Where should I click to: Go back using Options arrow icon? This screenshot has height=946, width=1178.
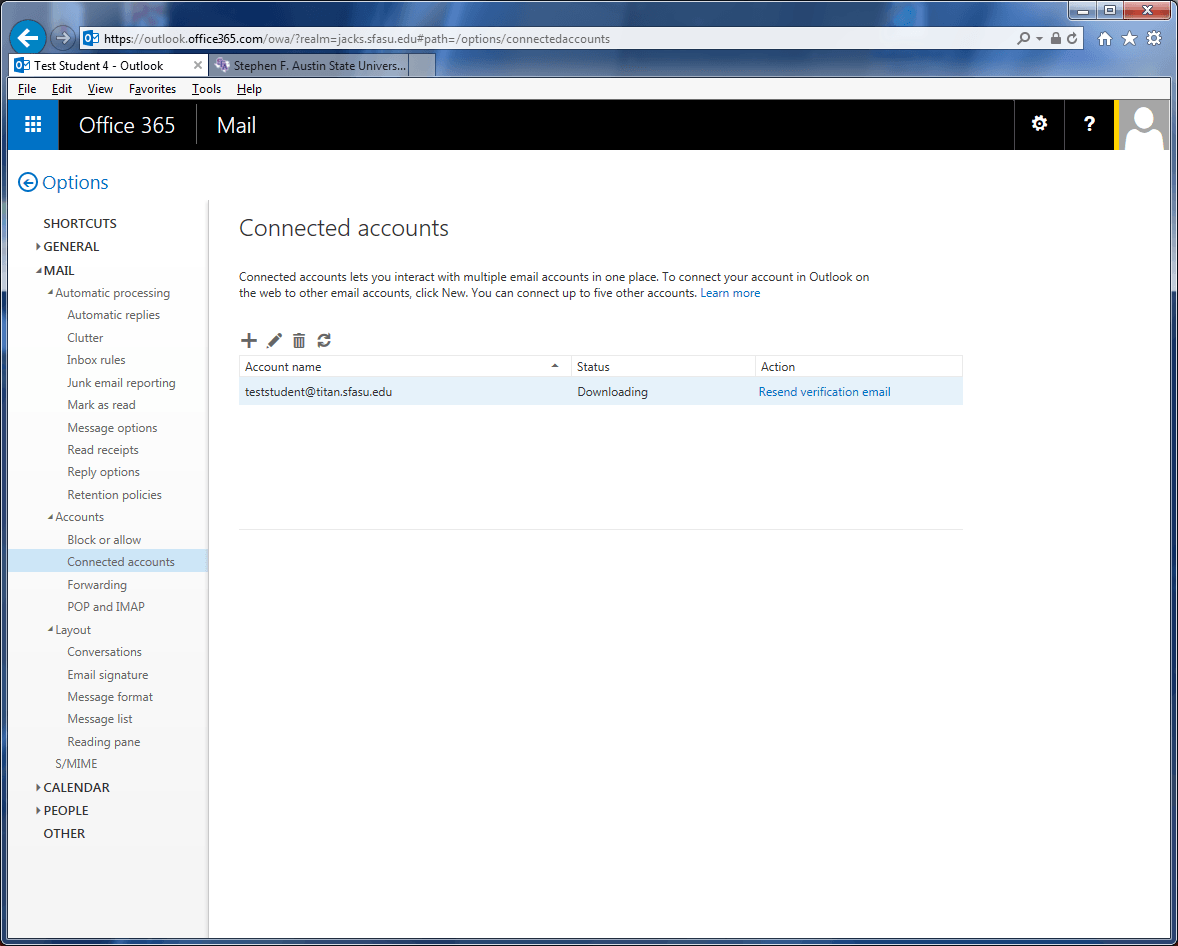click(x=28, y=183)
